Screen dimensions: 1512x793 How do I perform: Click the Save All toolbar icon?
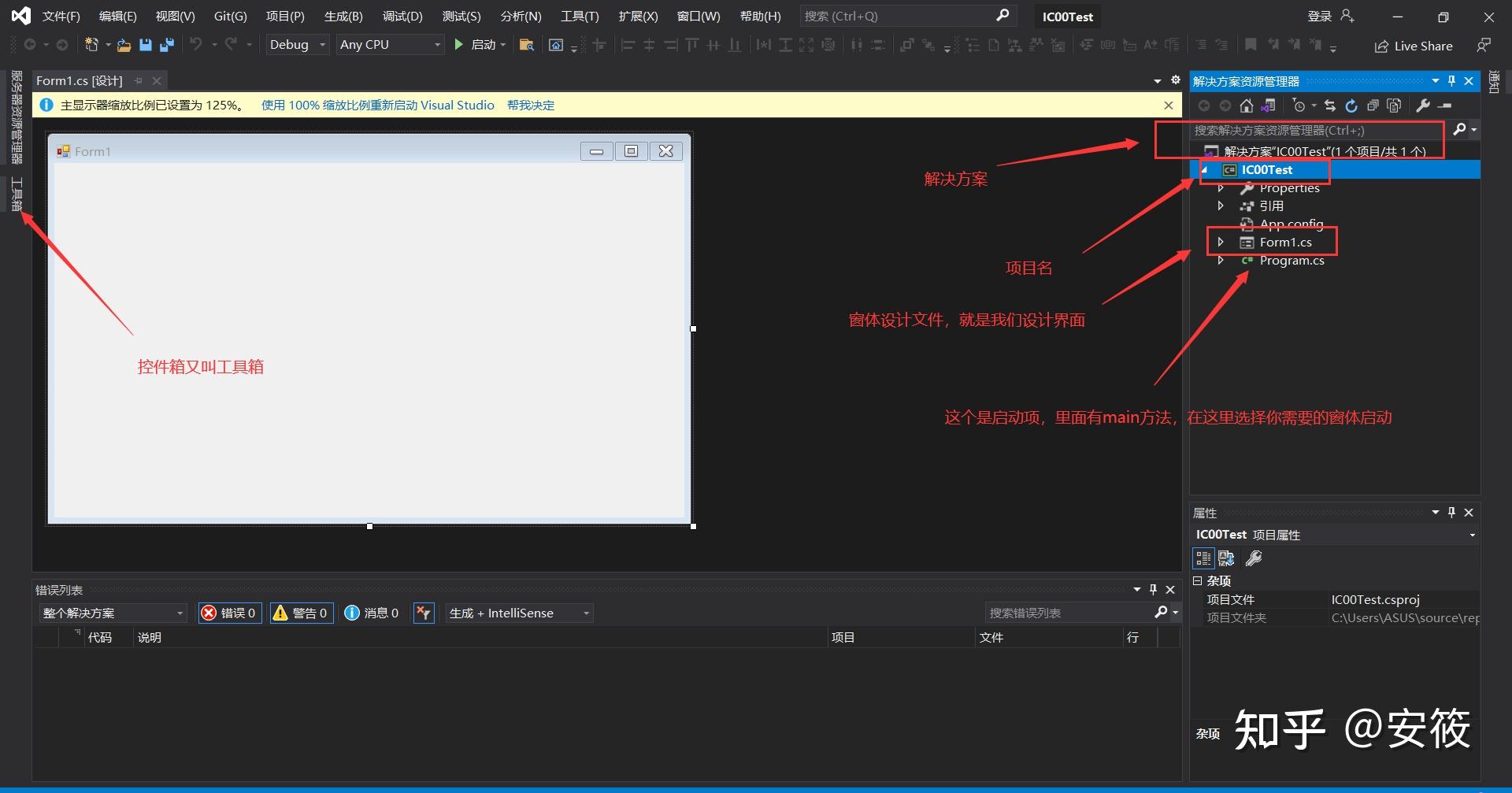pos(166,45)
